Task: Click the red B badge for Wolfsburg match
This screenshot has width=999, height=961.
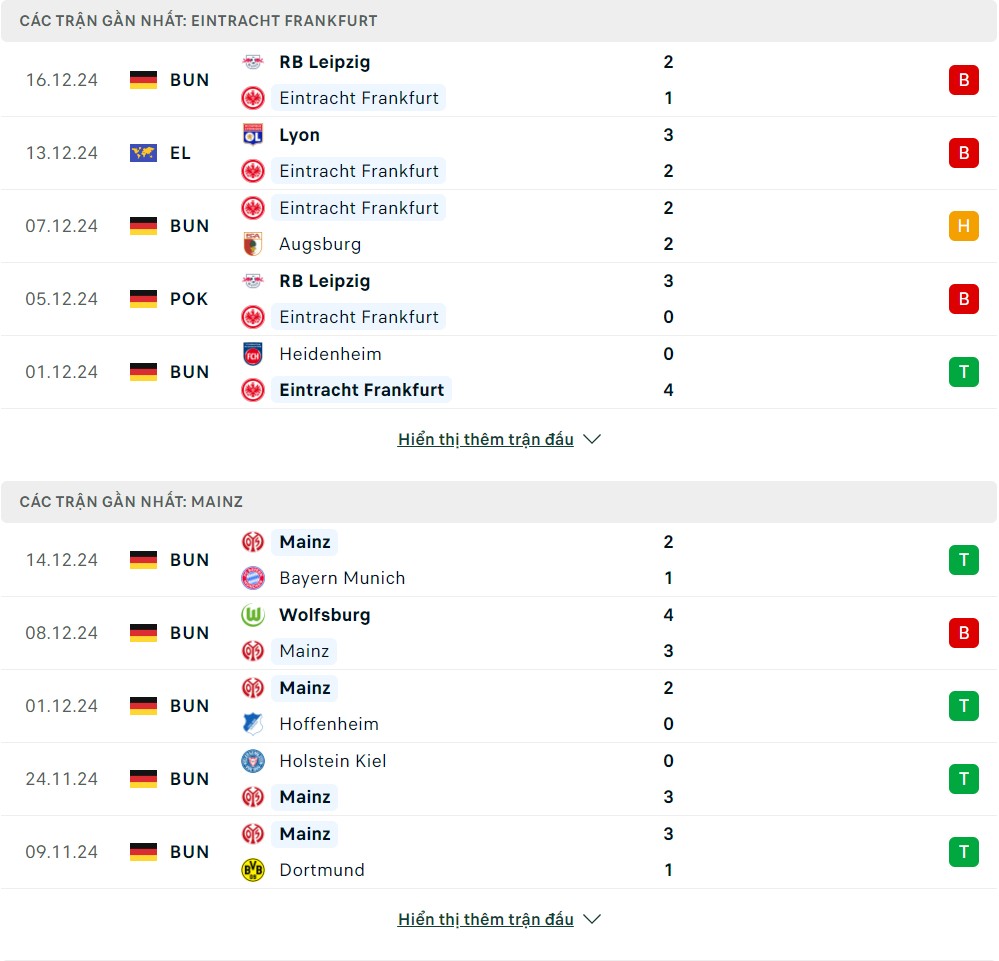Action: [963, 633]
